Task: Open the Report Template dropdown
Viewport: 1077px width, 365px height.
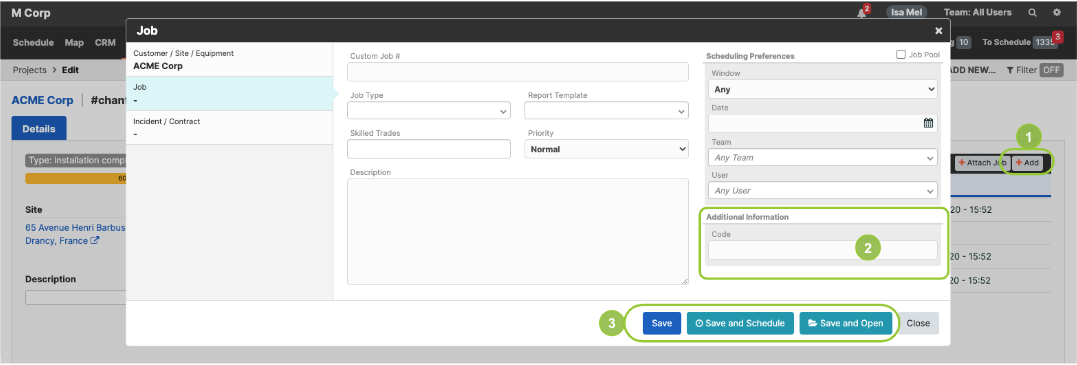Action: (x=606, y=111)
